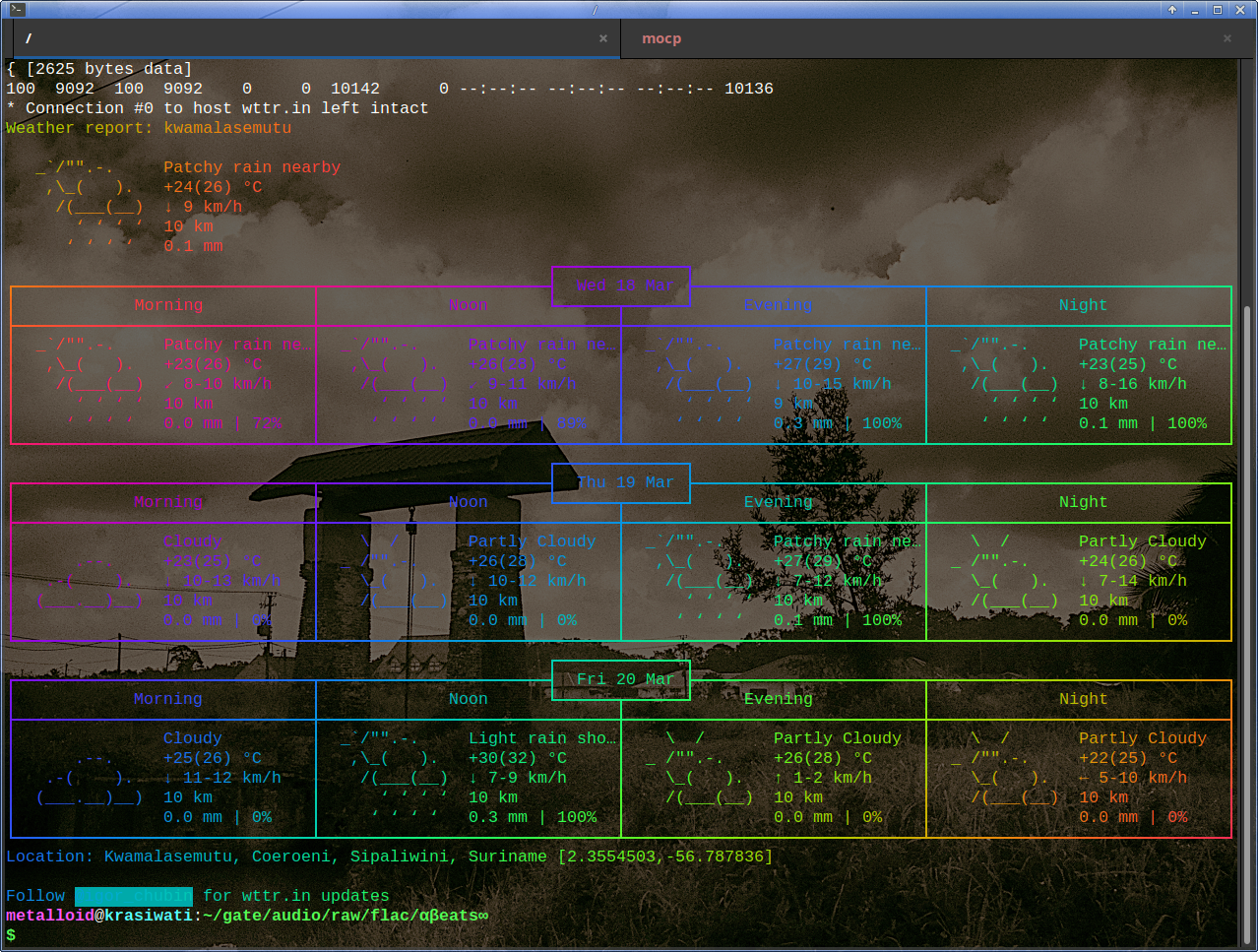
Task: Click the "Fri 20 Mar" date header
Action: click(x=621, y=679)
